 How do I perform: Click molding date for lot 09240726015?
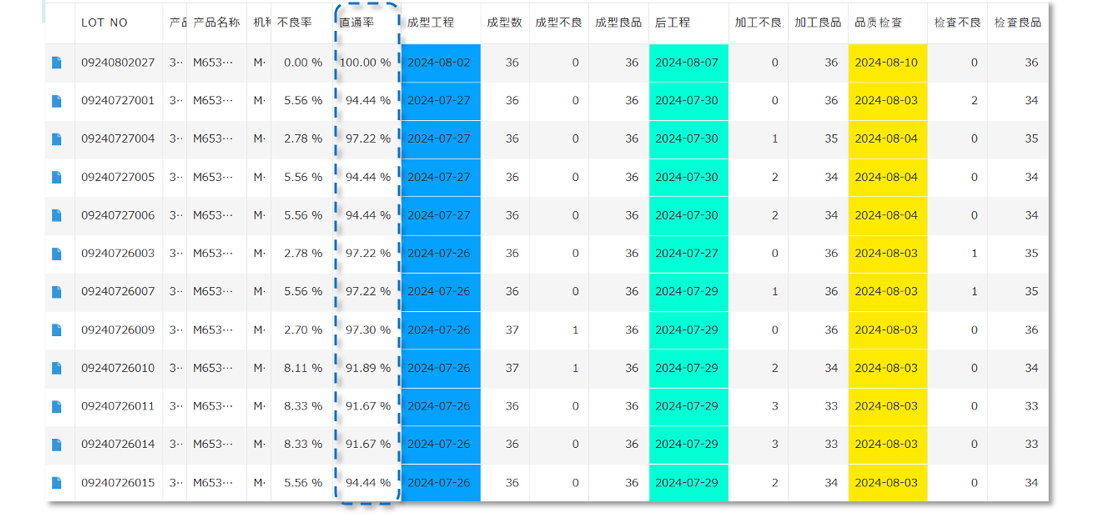(x=441, y=483)
